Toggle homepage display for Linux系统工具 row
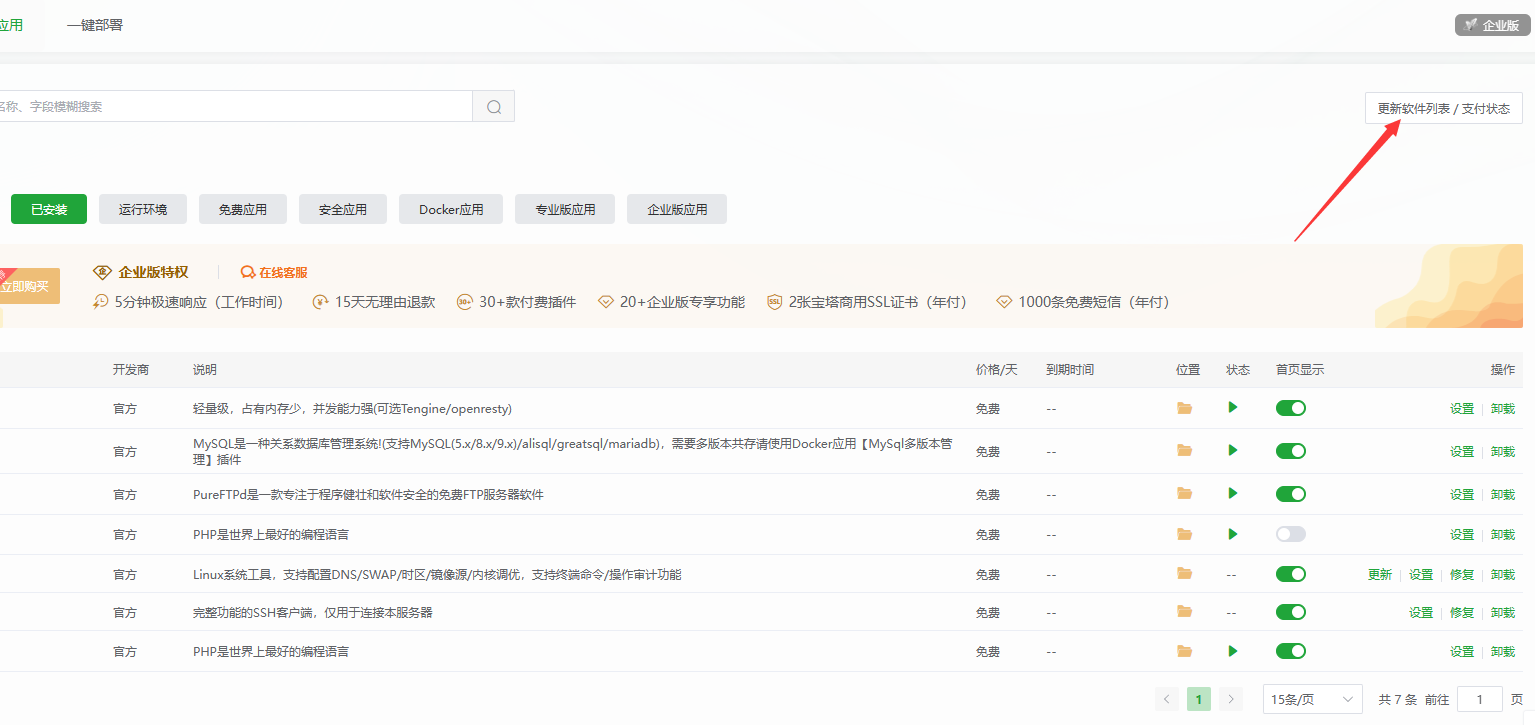The image size is (1535, 725). coord(1291,574)
